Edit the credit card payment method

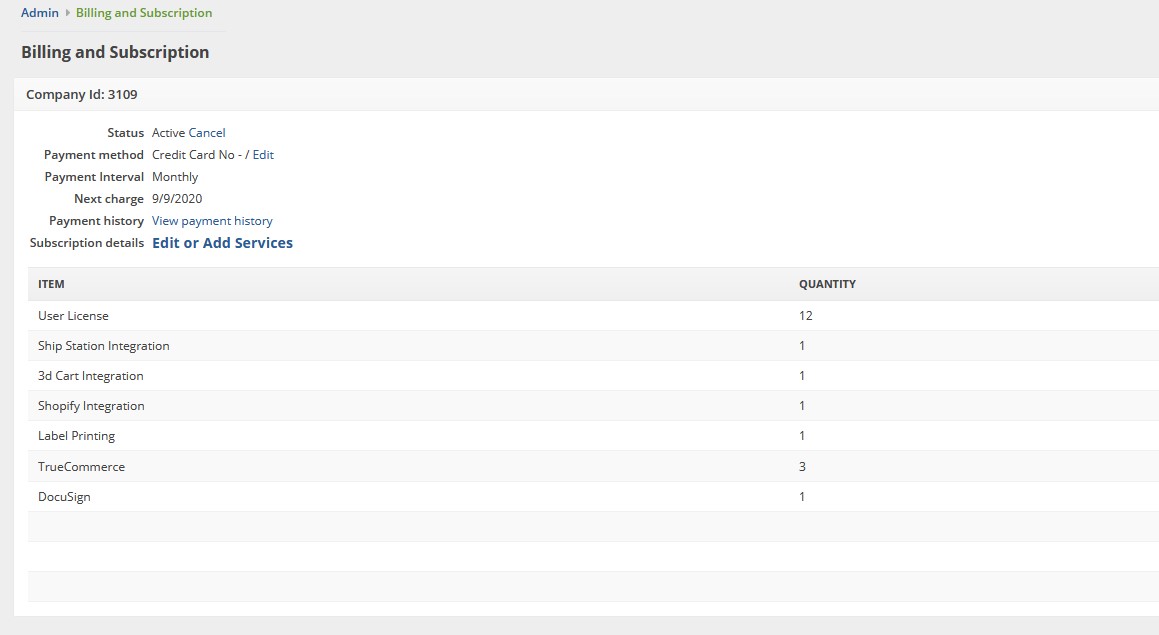[x=263, y=155]
